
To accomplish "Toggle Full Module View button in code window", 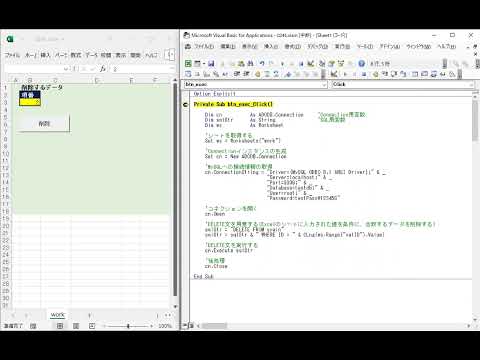I will [x=191, y=326].
